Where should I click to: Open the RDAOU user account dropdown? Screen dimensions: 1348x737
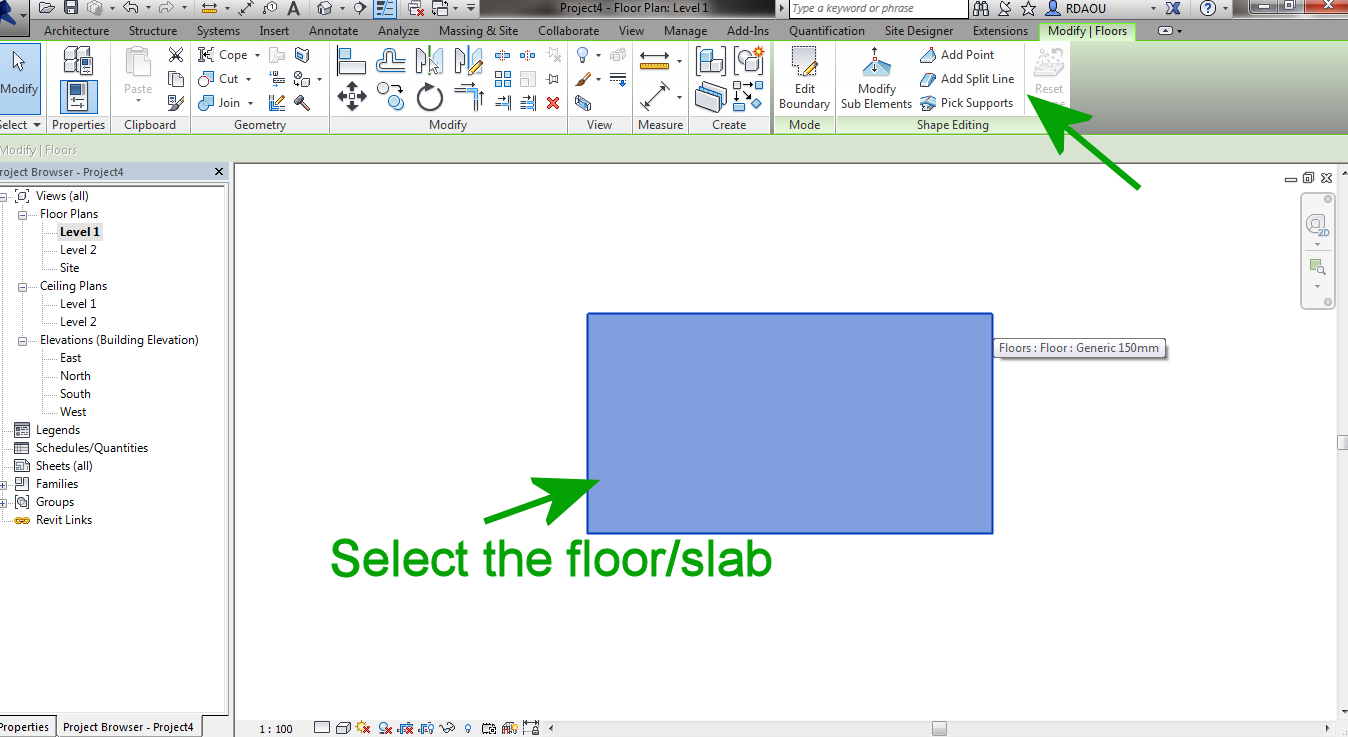coord(1153,8)
